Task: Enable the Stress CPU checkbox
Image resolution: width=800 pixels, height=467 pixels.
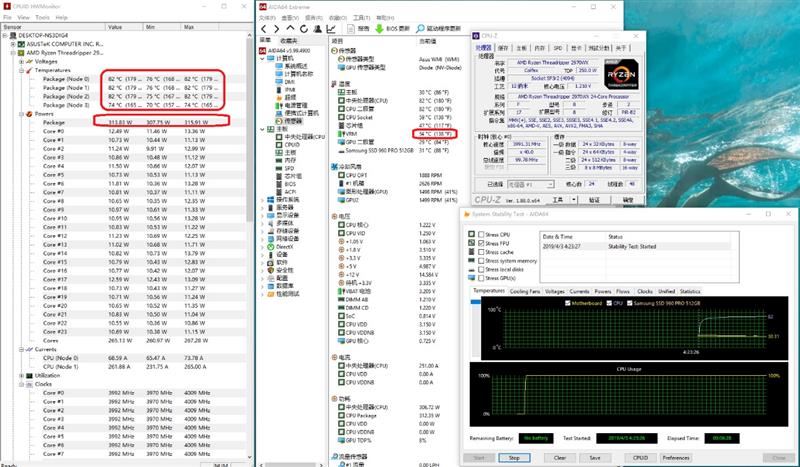Action: pos(481,235)
